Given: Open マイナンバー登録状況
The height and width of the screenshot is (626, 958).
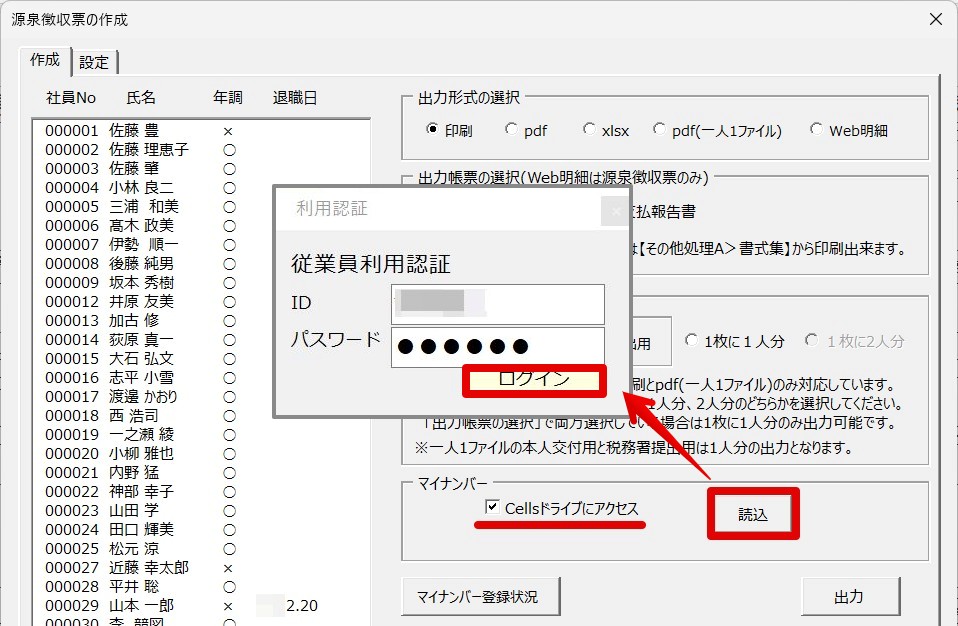Looking at the screenshot, I should pyautogui.click(x=477, y=597).
